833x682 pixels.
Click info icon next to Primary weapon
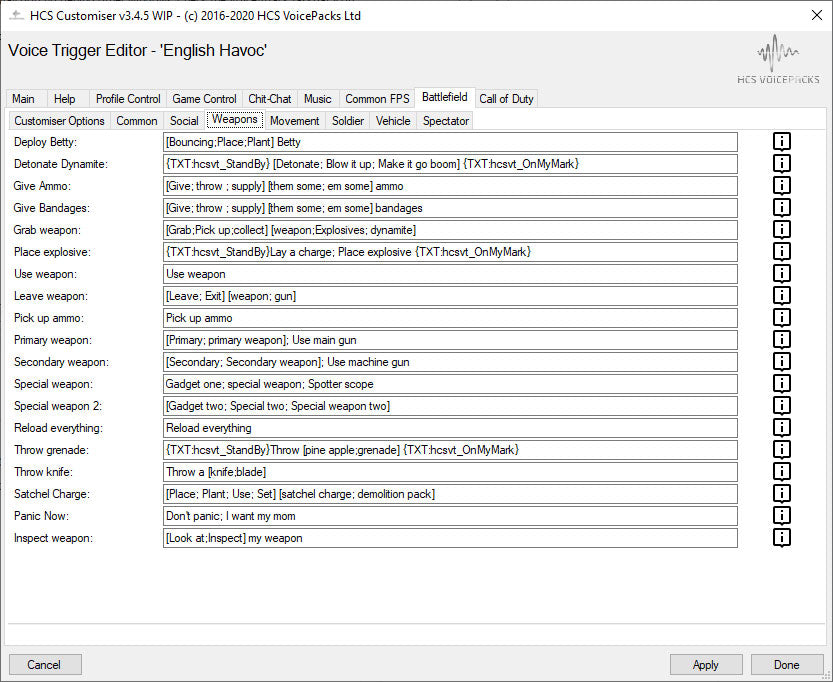(x=782, y=340)
